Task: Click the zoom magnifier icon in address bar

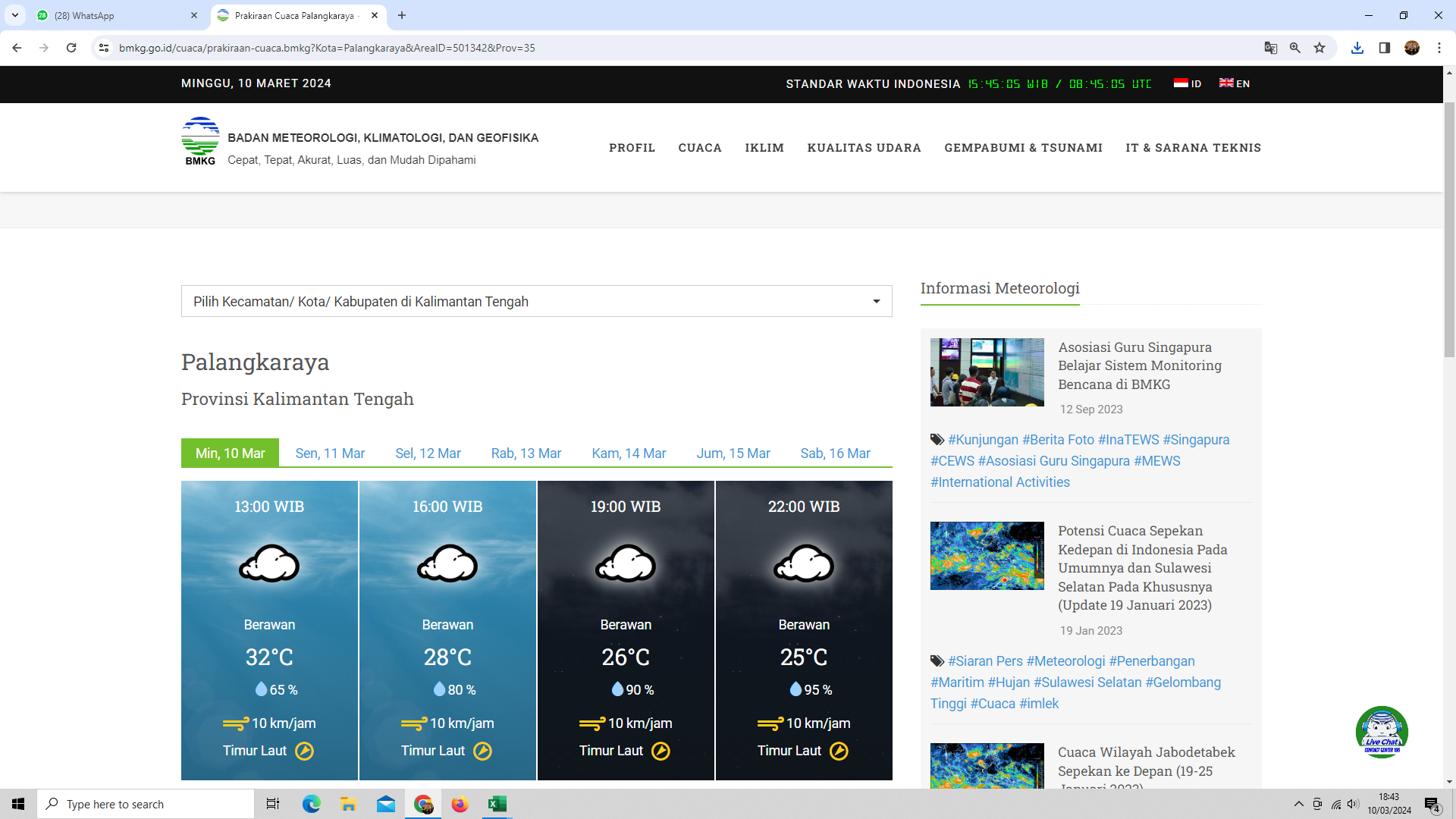Action: 1295,48
